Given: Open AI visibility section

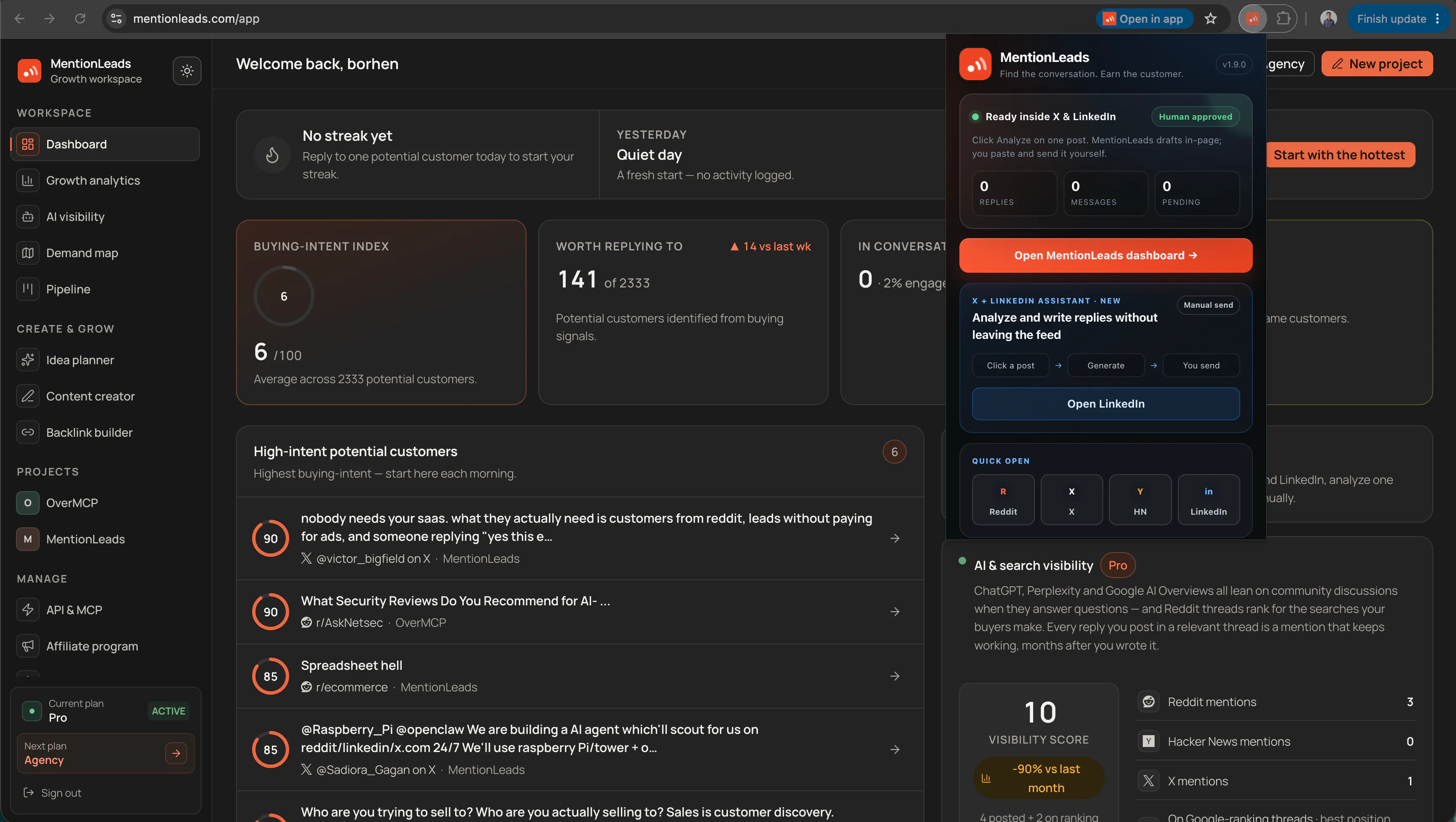Looking at the screenshot, I should 105,217.
